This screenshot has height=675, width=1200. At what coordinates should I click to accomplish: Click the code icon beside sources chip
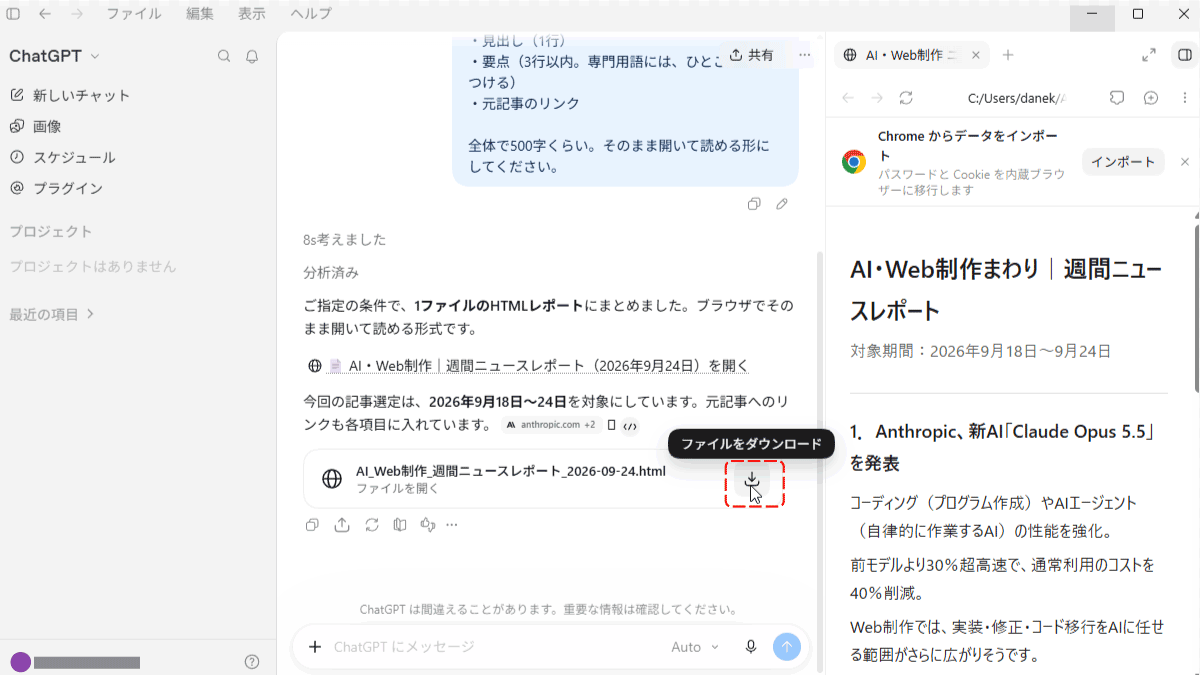coord(629,426)
